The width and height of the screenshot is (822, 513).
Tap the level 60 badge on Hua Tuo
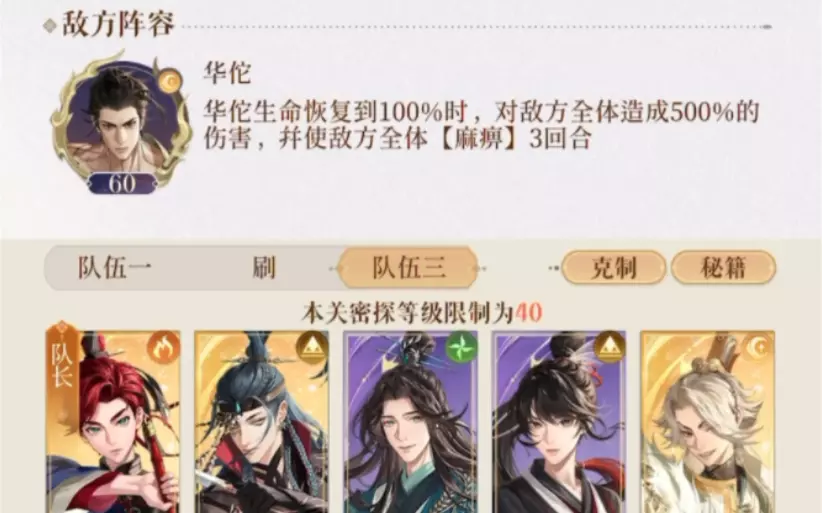[122, 183]
